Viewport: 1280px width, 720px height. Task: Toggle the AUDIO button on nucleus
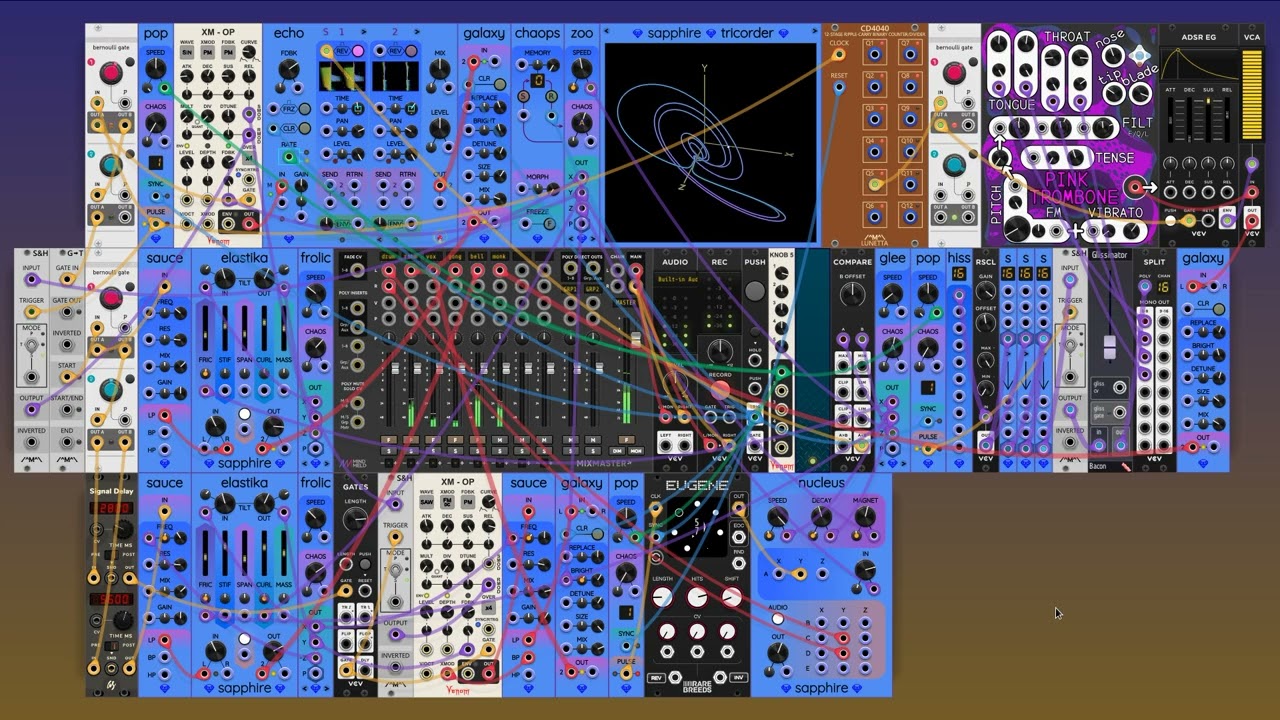[778, 619]
